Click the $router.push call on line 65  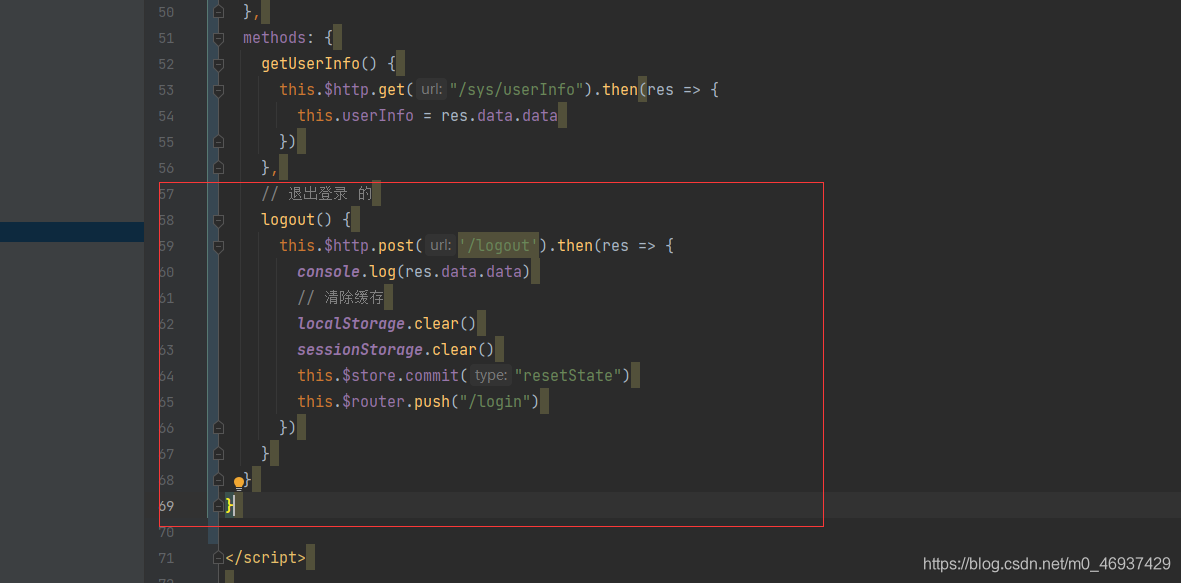(418, 401)
